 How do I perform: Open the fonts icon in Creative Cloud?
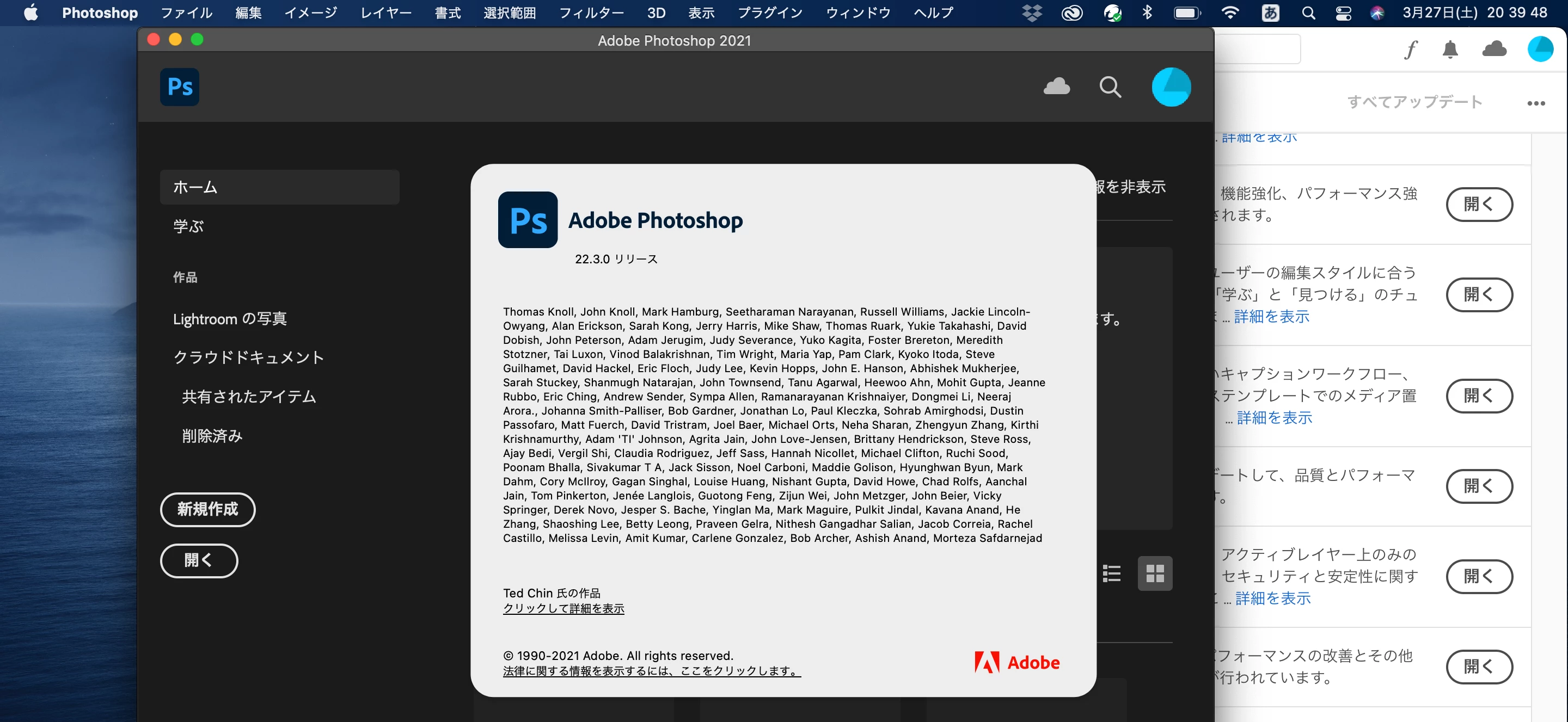[x=1410, y=50]
